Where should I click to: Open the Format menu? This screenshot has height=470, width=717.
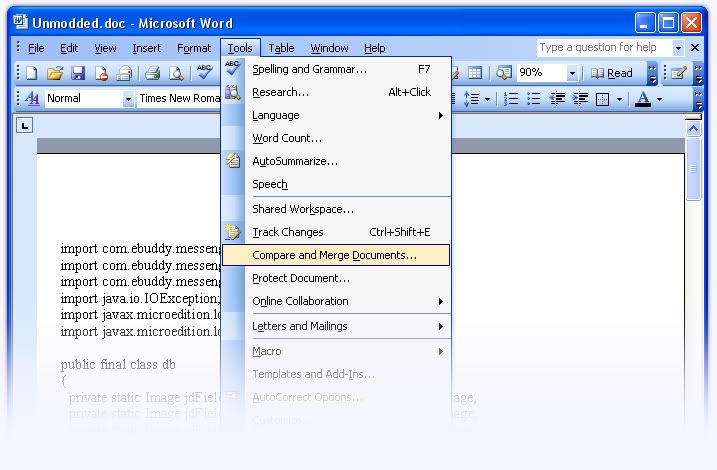[x=194, y=48]
